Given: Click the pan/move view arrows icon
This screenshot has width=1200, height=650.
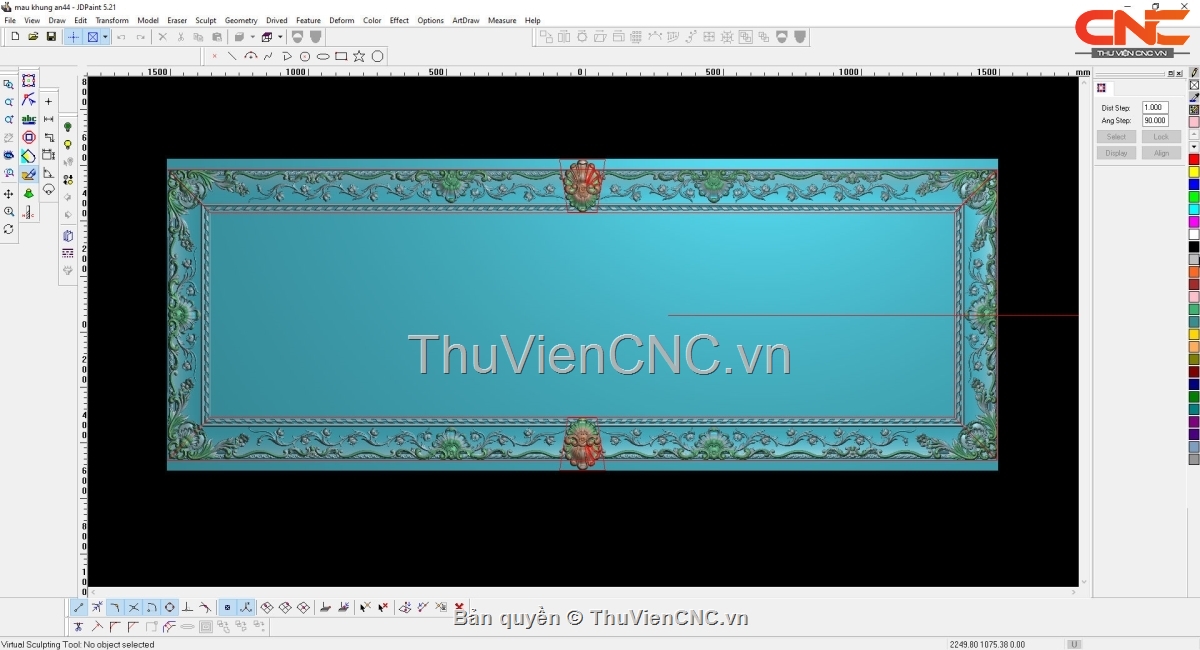Looking at the screenshot, I should click(9, 194).
